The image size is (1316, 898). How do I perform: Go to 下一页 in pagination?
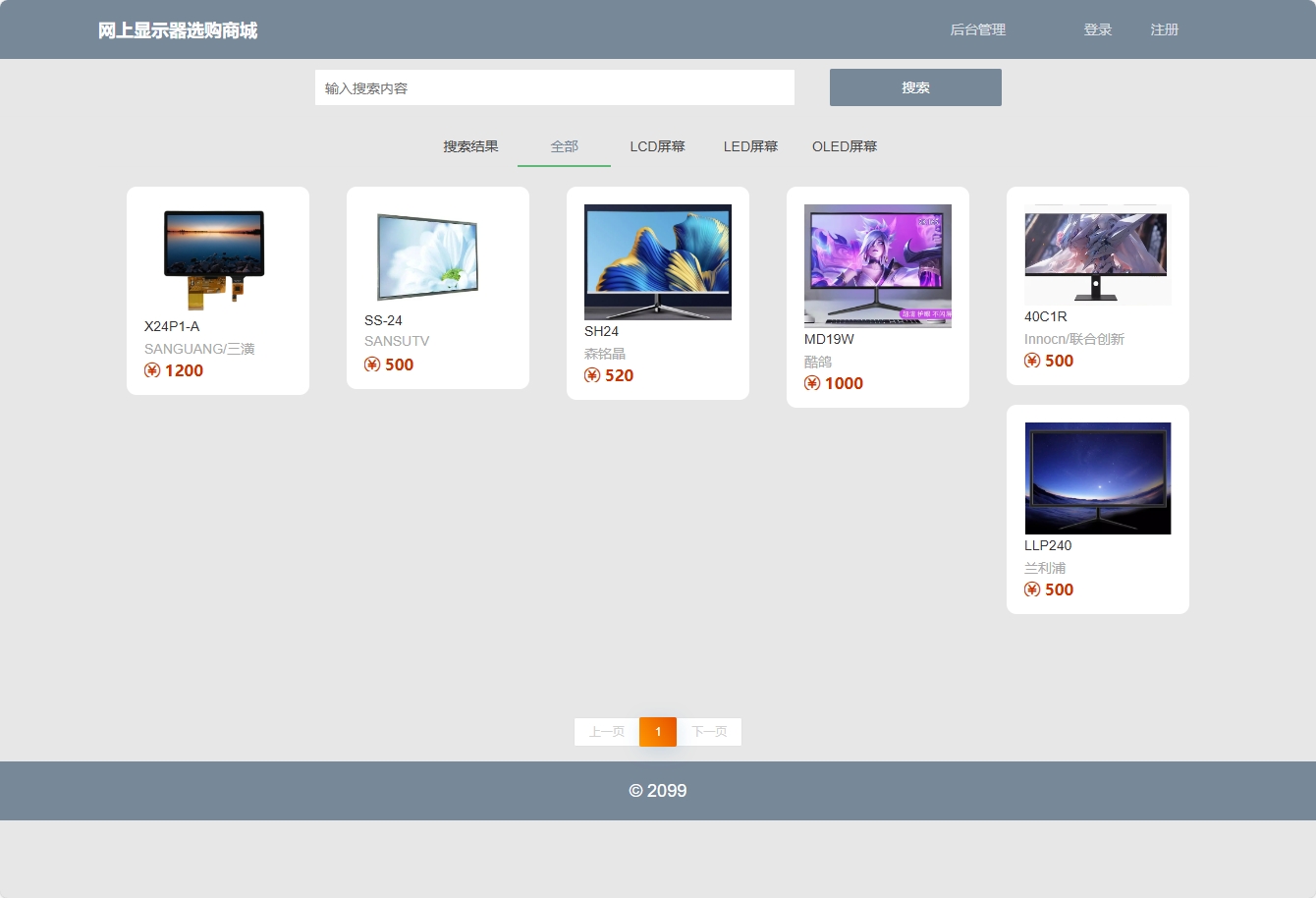(709, 731)
